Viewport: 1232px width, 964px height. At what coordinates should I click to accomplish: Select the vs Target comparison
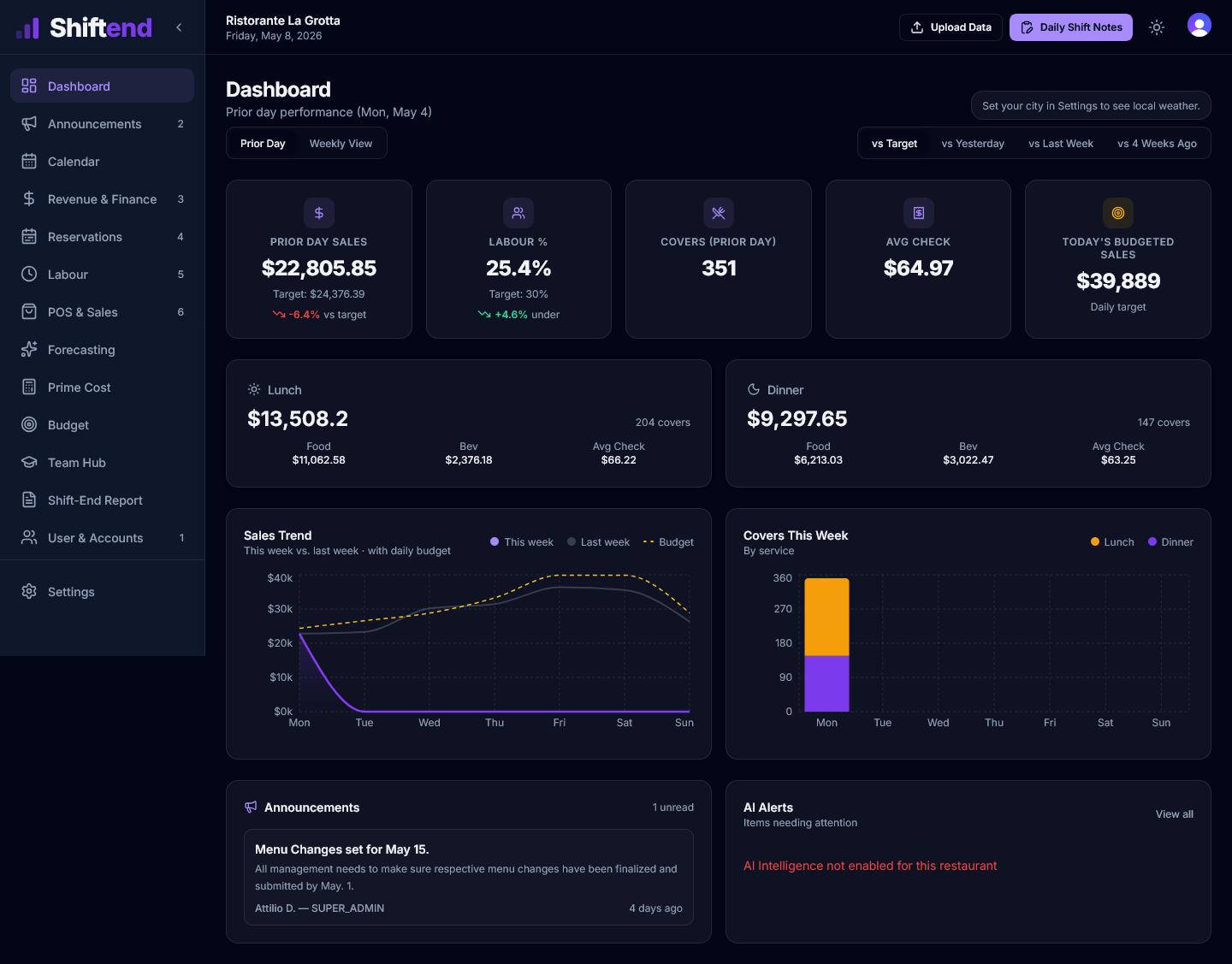coord(894,144)
